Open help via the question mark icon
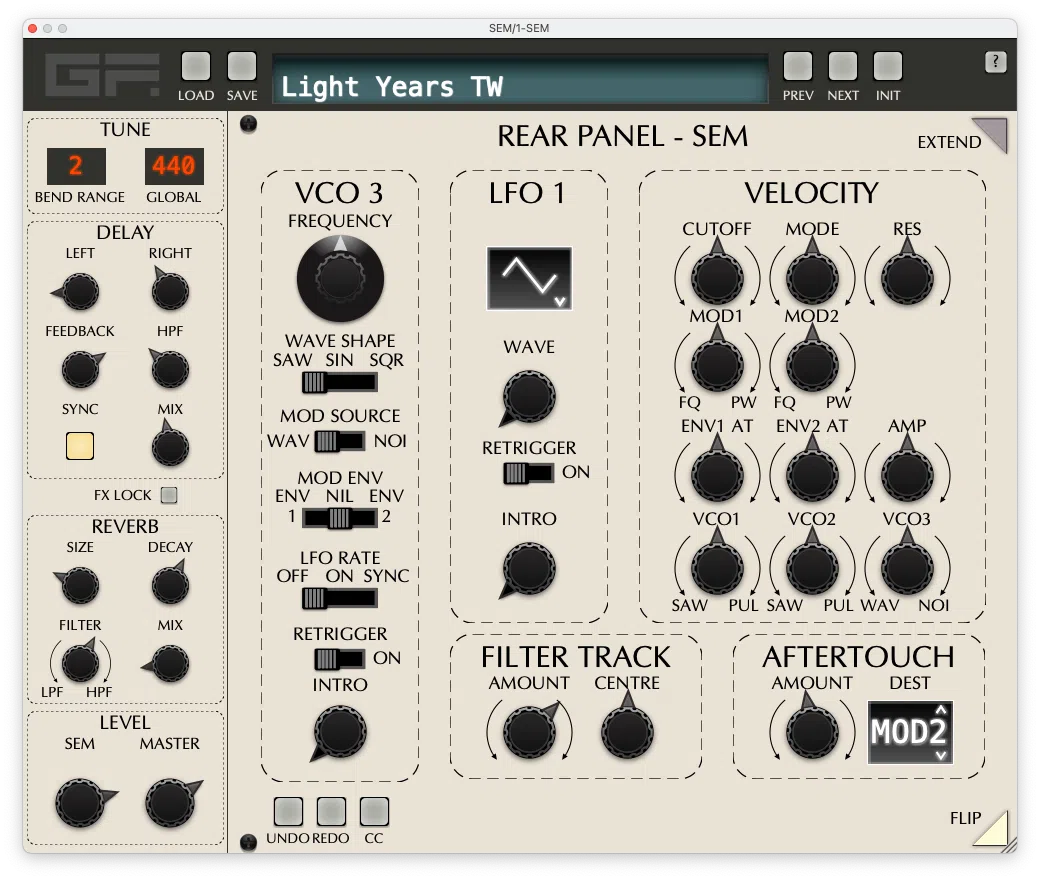This screenshot has width=1040, height=880. point(995,61)
